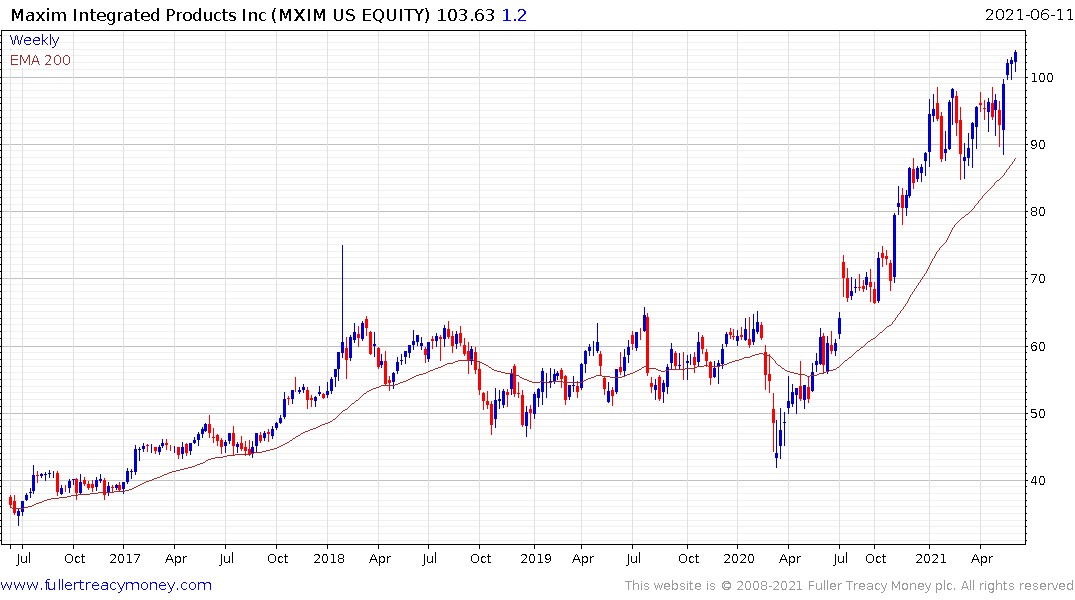Click the latest candle above 100
The height and width of the screenshot is (600, 1075).
pos(1015,58)
